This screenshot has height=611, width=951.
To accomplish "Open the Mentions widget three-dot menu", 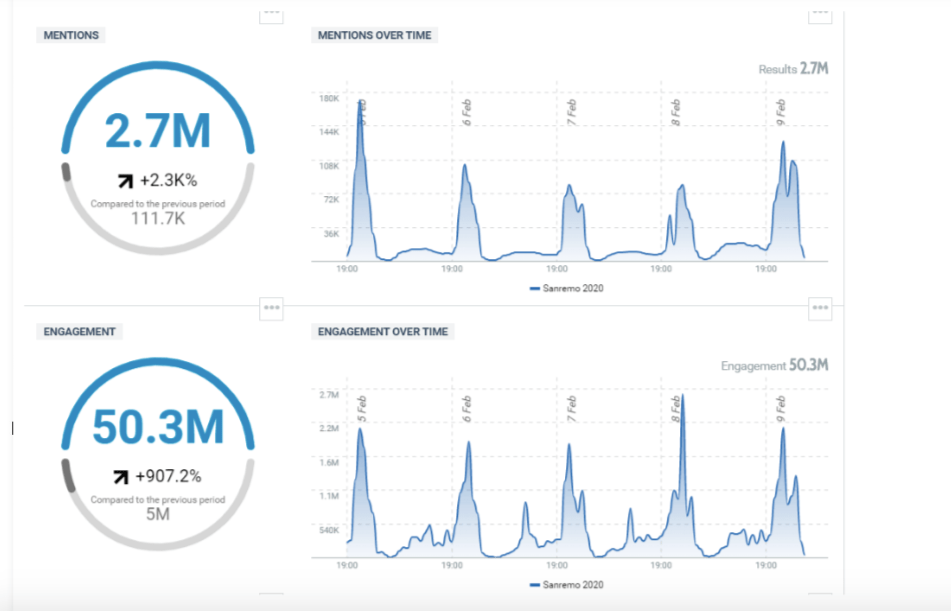I will click(x=271, y=14).
